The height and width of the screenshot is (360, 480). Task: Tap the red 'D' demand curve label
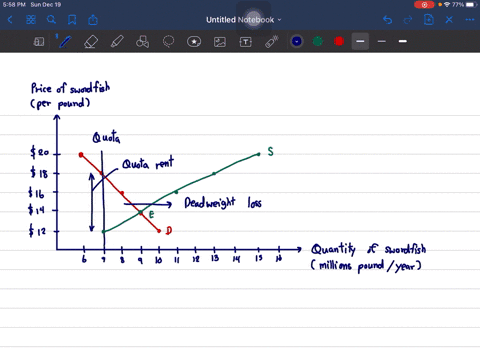[169, 230]
